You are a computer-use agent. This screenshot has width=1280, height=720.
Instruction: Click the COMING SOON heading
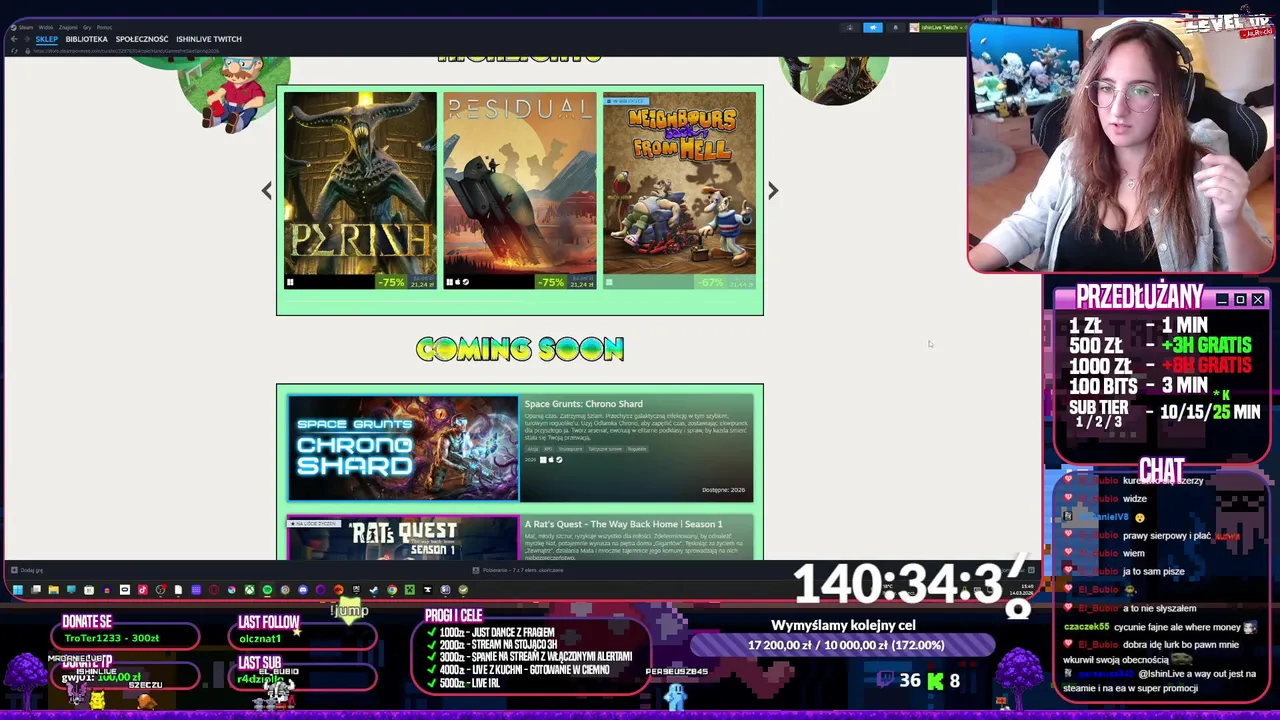tap(520, 349)
